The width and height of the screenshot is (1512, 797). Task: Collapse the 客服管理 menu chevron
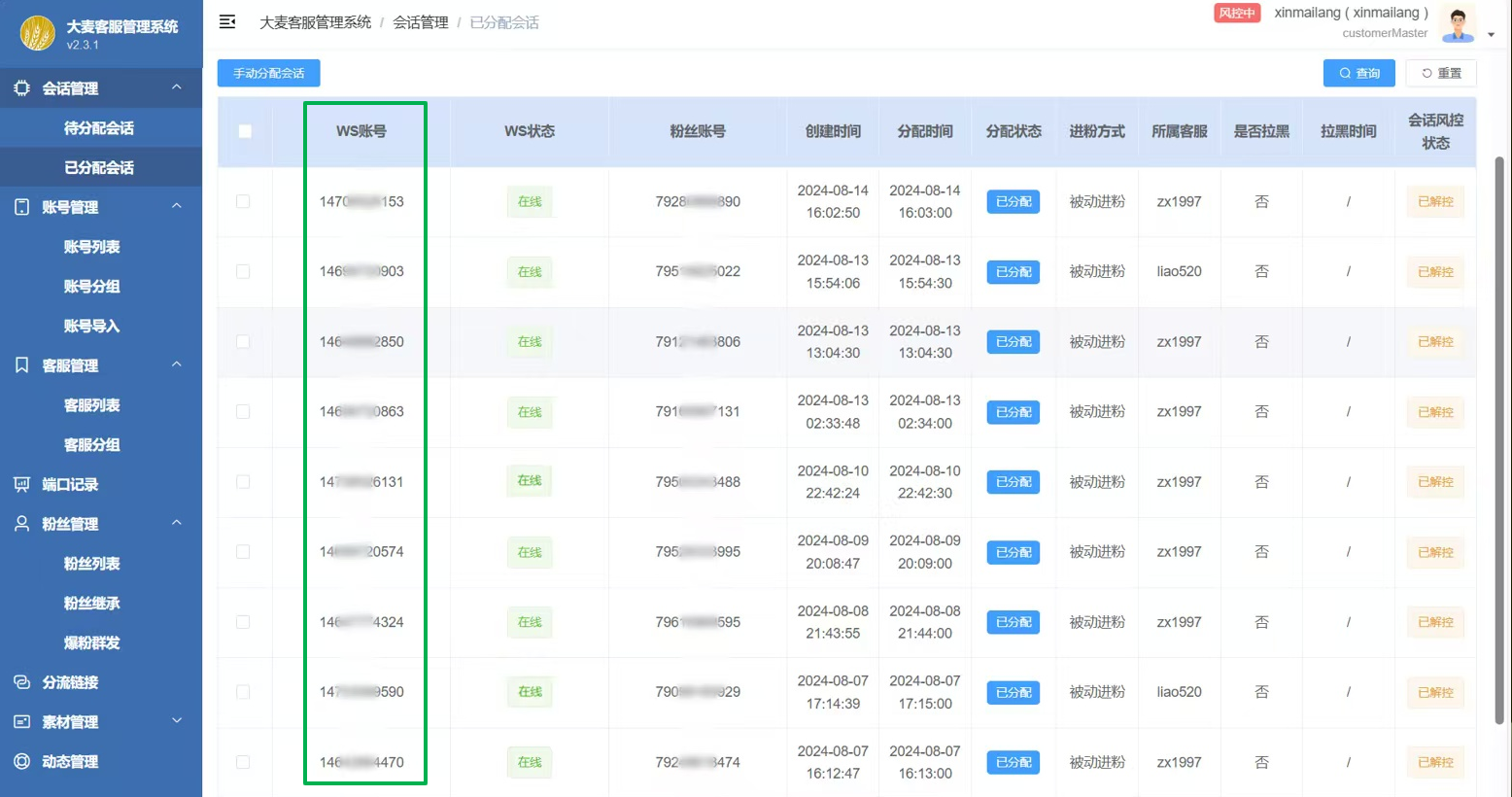coord(177,364)
